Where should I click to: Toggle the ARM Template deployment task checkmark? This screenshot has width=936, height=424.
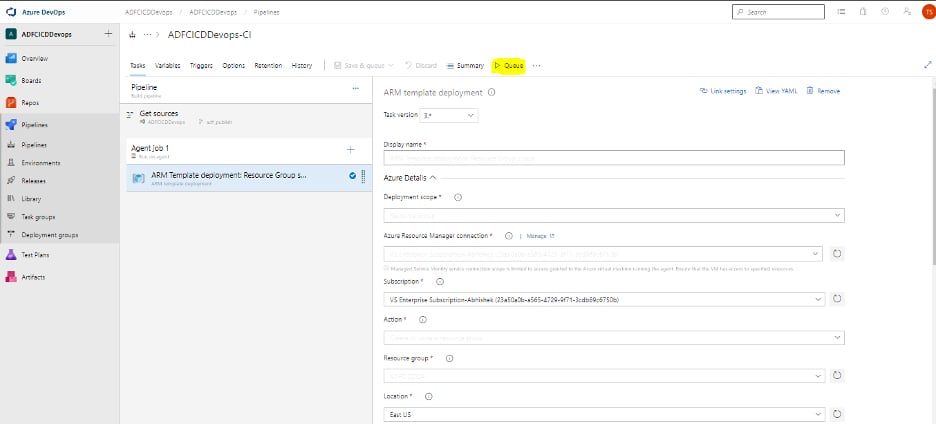[x=353, y=176]
